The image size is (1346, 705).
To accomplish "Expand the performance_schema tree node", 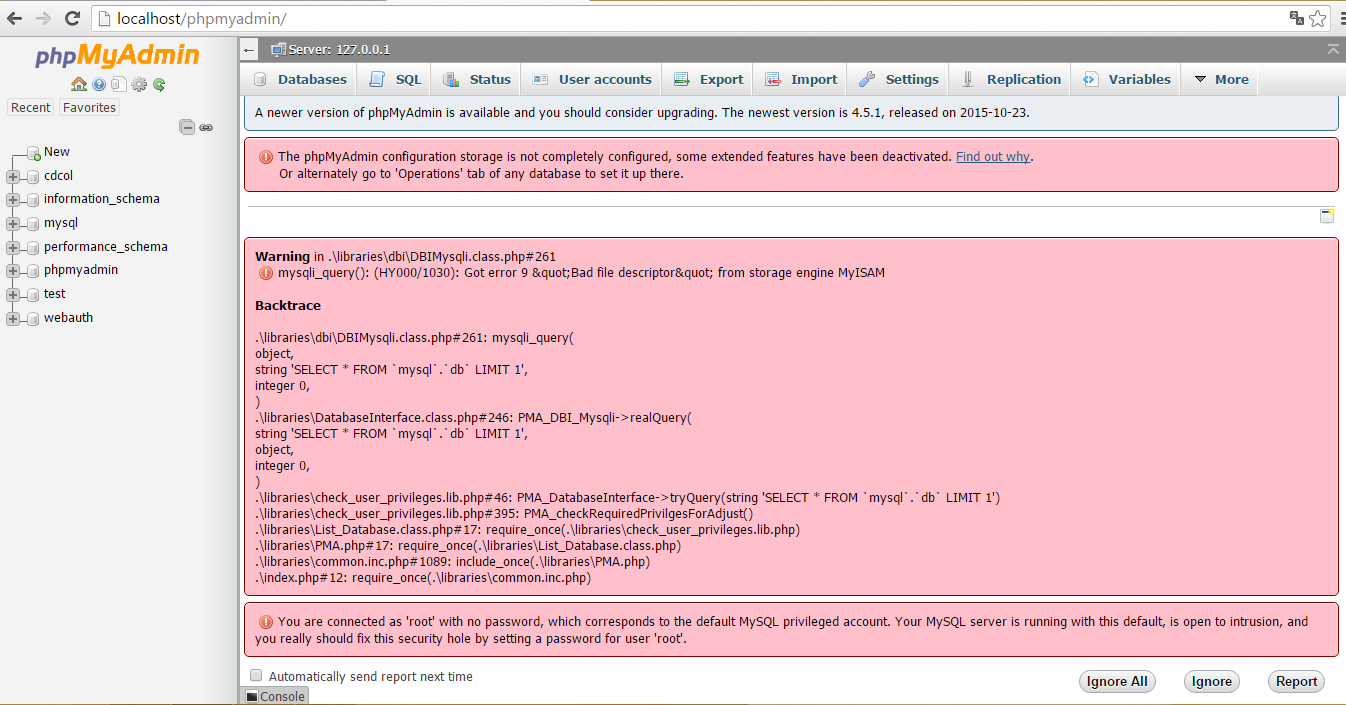I will click(x=13, y=248).
